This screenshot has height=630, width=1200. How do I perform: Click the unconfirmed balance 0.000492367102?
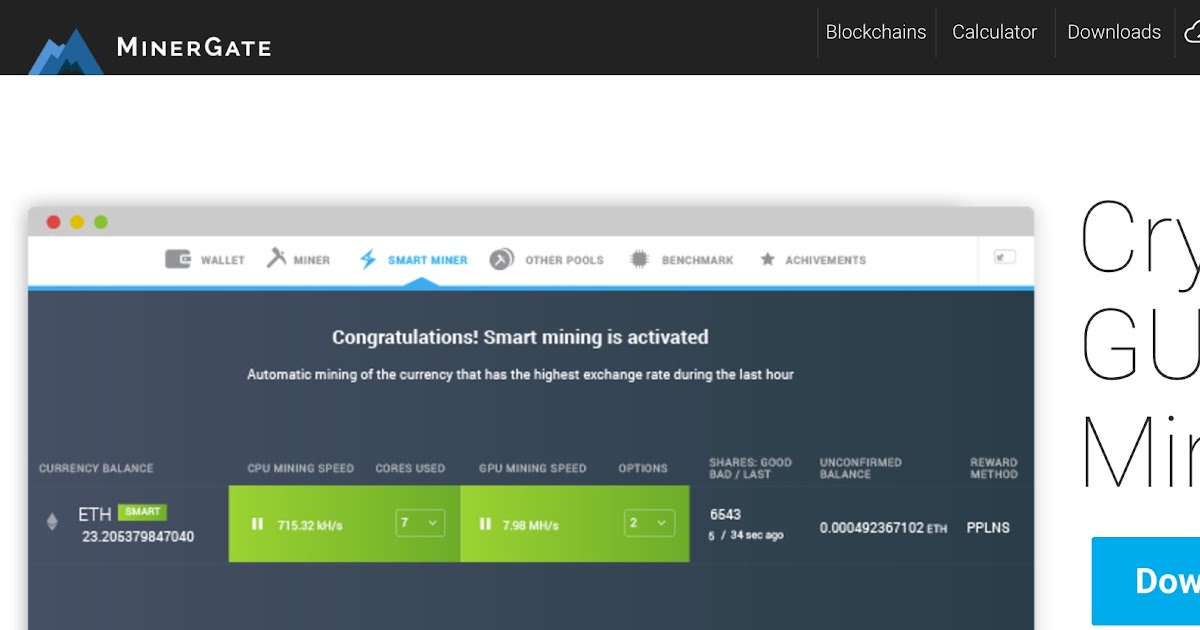tap(872, 528)
